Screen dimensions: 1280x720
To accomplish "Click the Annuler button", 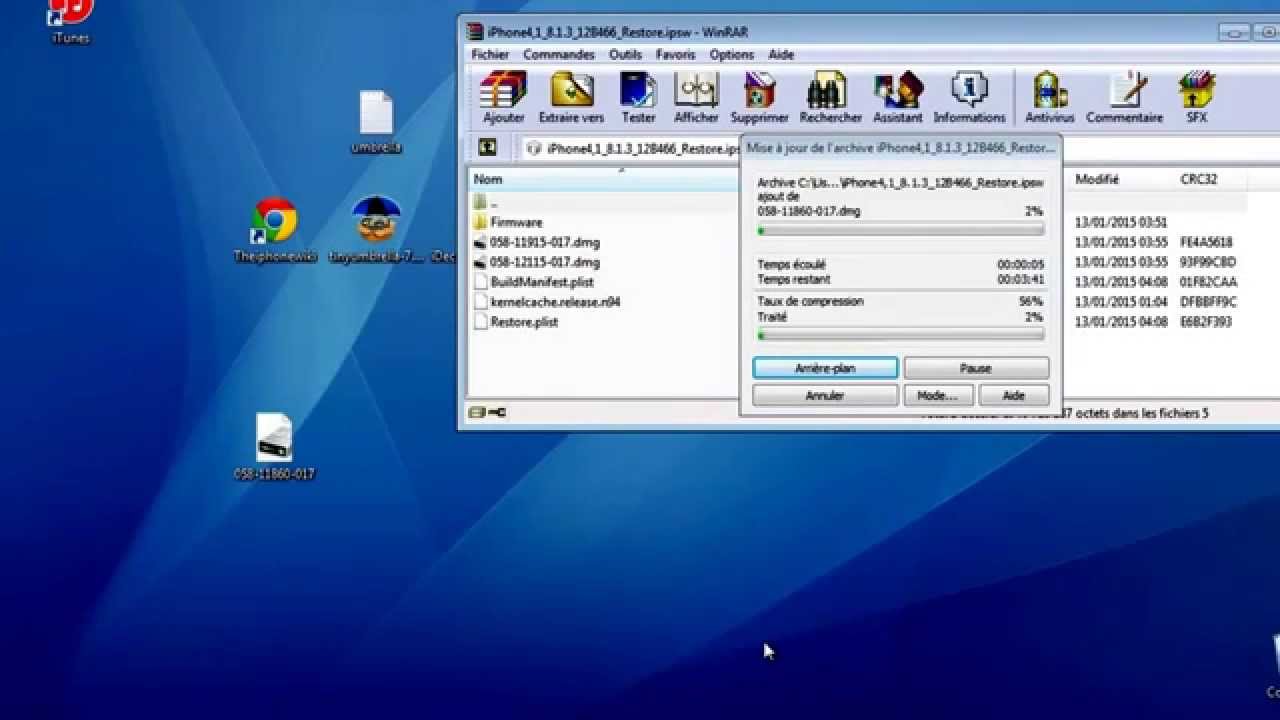I will pyautogui.click(x=825, y=396).
